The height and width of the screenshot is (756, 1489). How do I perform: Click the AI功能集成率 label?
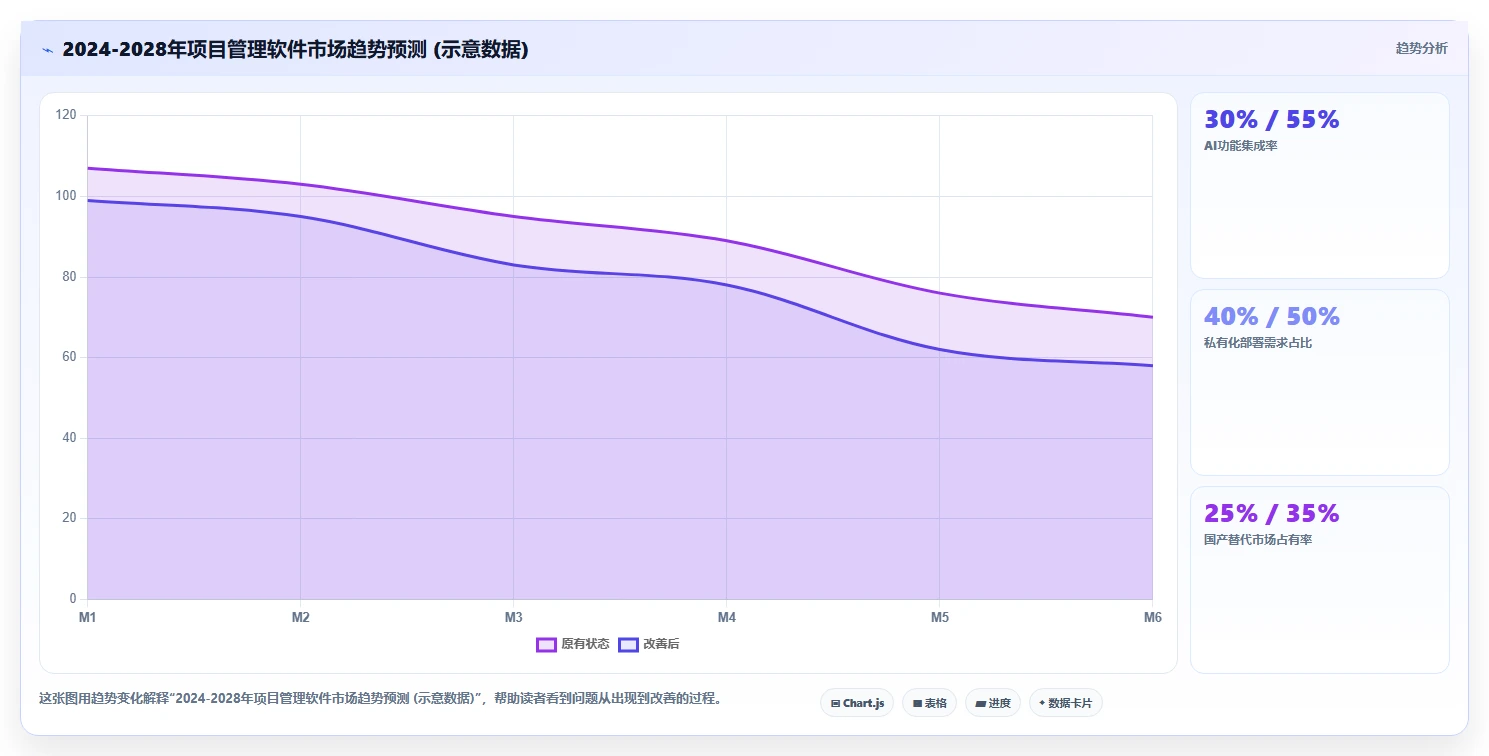coord(1241,146)
